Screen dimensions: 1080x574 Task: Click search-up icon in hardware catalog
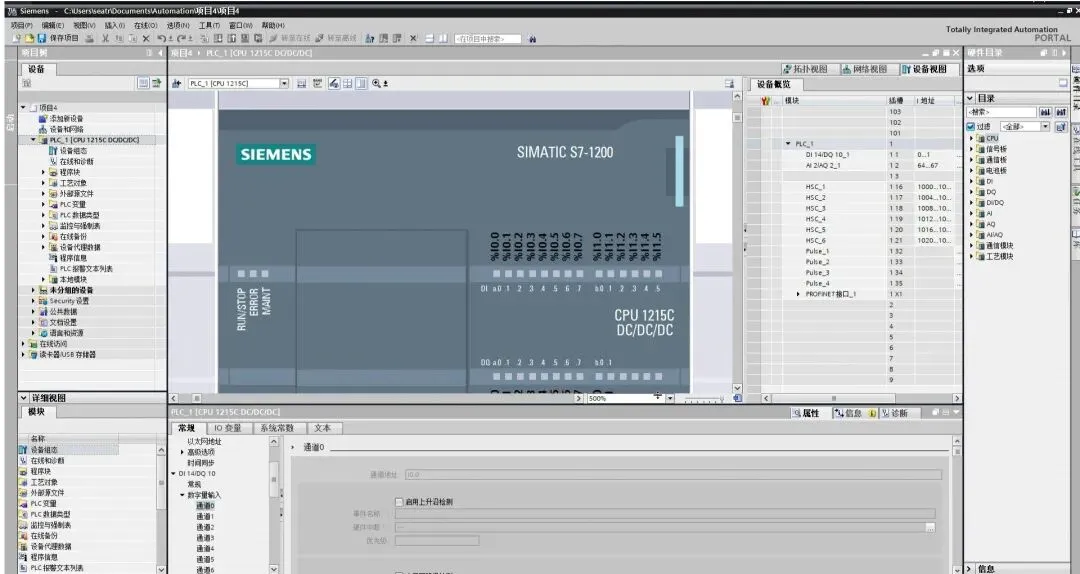click(1061, 112)
